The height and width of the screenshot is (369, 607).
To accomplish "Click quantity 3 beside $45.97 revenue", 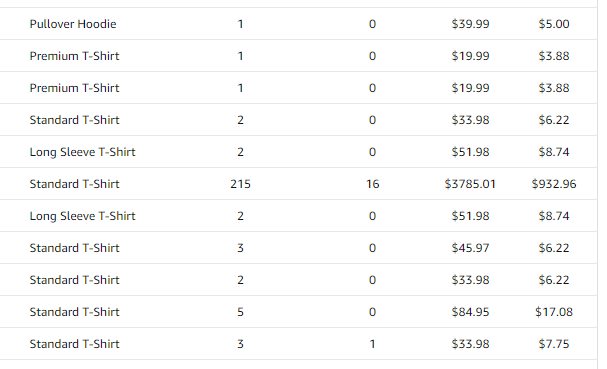I will point(240,248).
